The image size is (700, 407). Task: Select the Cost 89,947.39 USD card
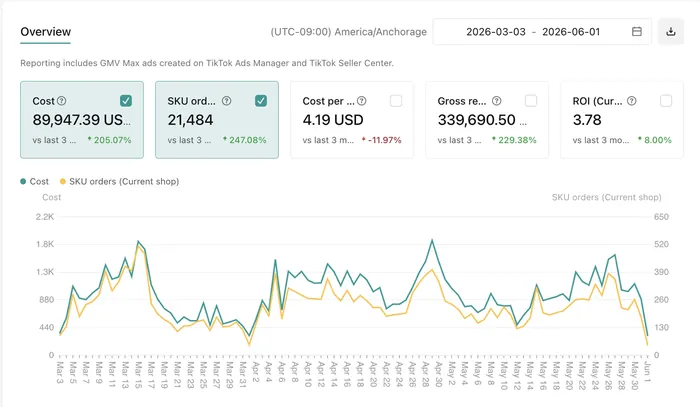click(x=82, y=120)
